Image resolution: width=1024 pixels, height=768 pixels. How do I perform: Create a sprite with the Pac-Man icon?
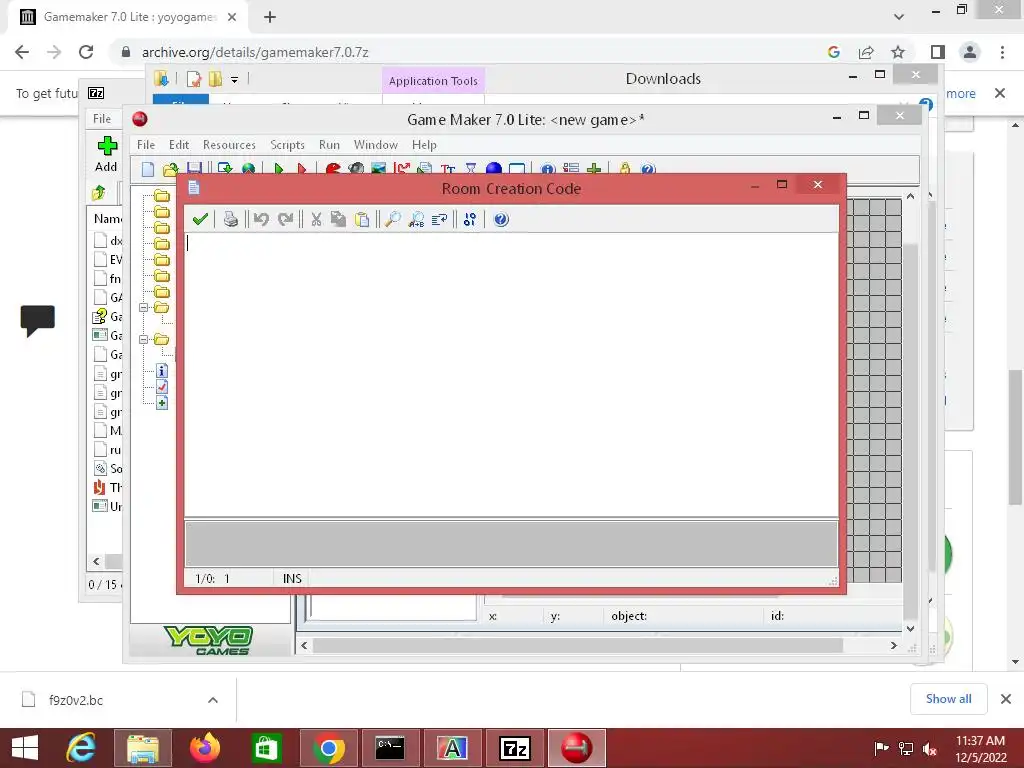point(333,169)
